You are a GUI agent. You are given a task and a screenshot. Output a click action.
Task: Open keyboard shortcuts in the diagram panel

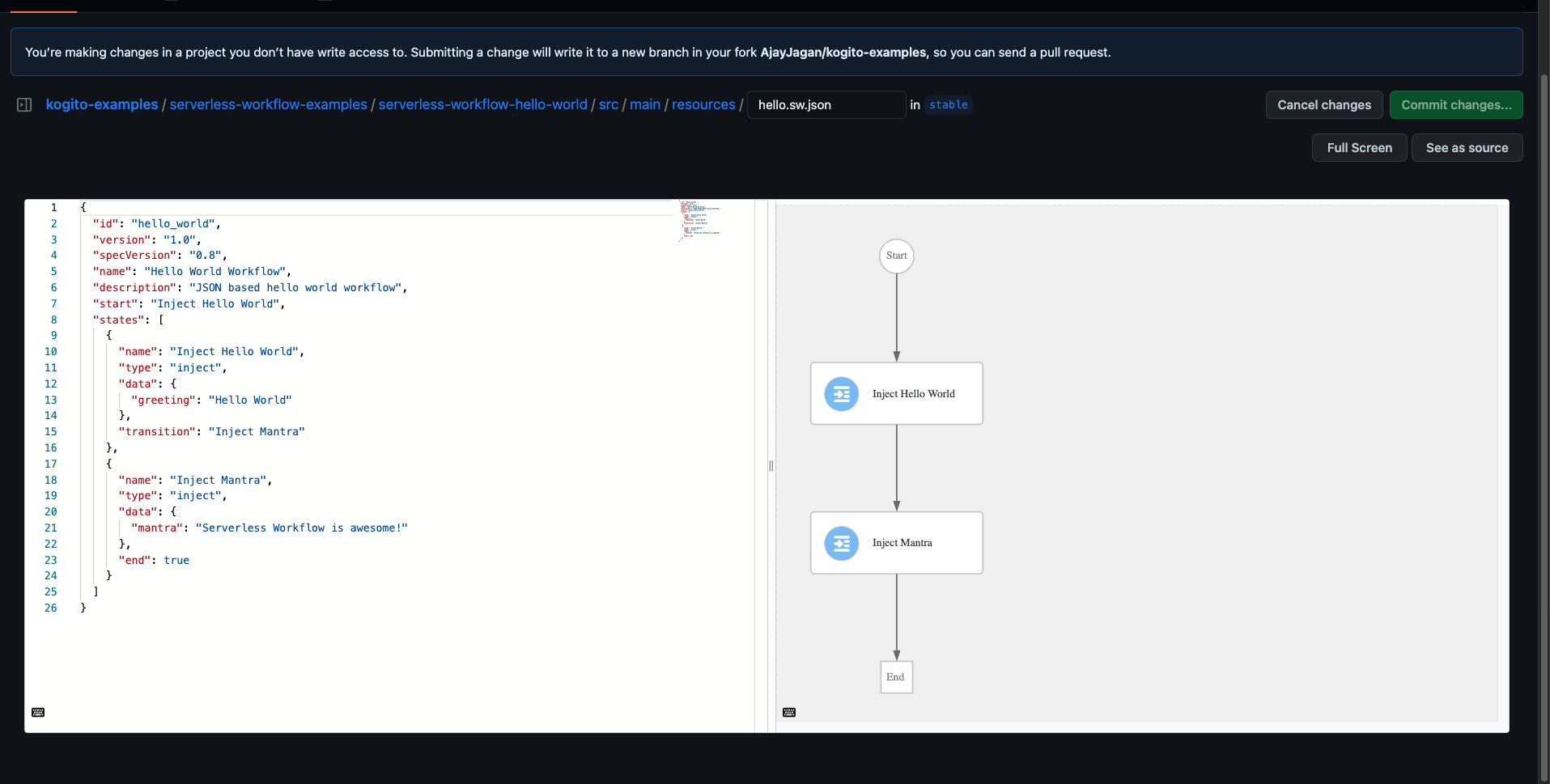790,712
